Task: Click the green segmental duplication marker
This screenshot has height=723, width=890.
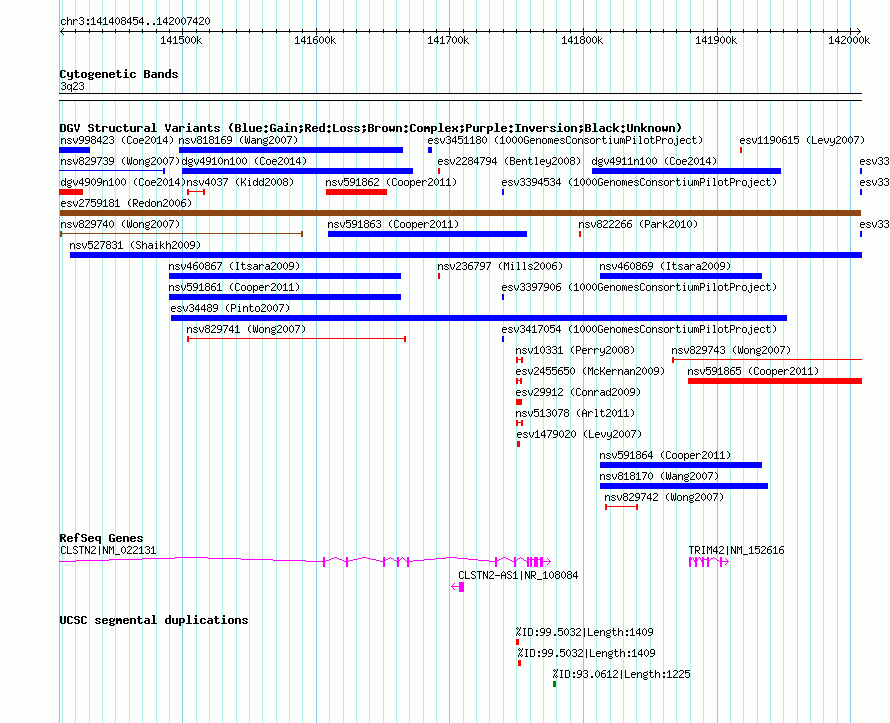Action: click(555, 684)
